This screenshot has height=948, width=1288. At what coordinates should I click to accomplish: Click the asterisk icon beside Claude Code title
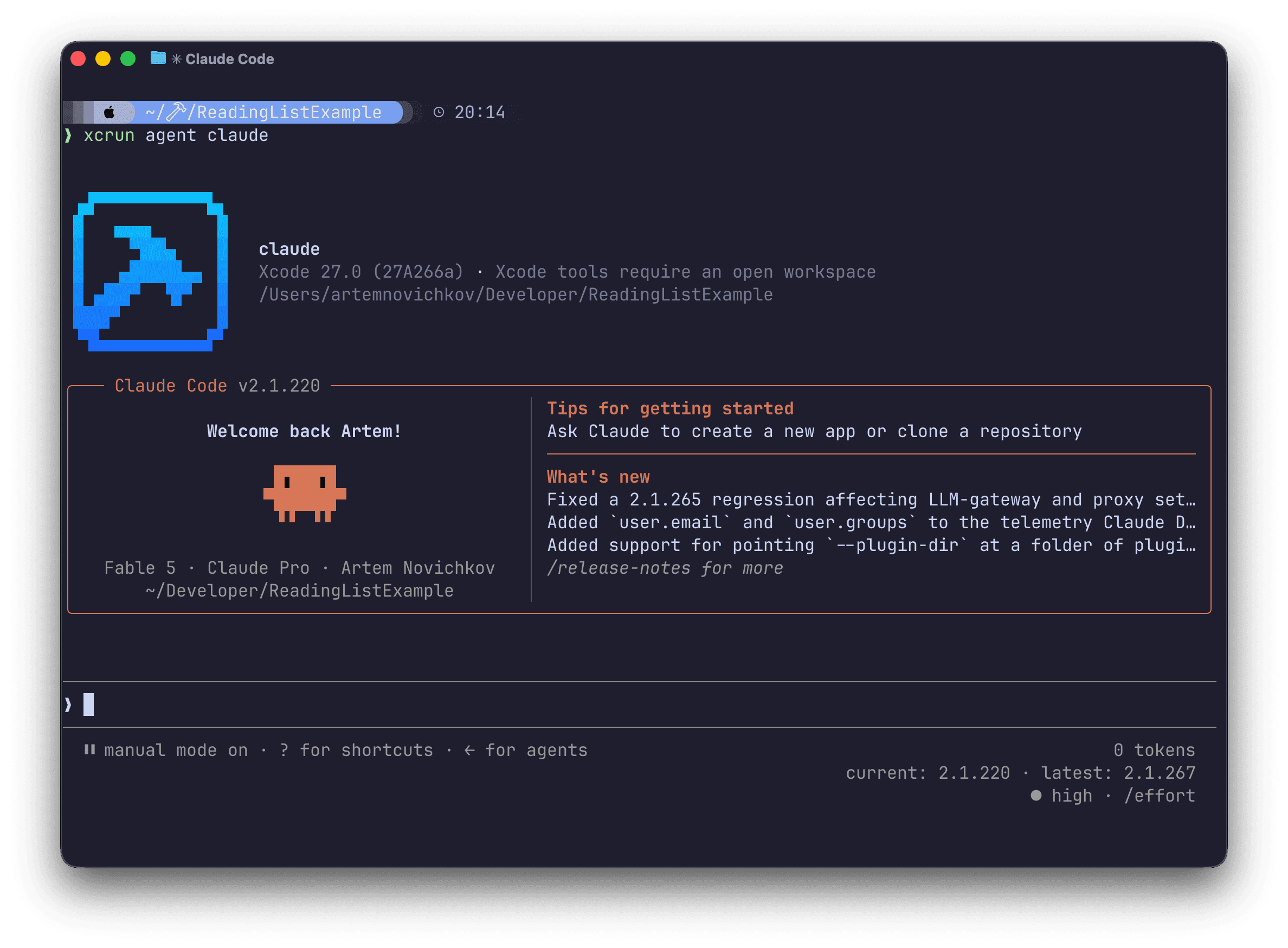pos(177,59)
